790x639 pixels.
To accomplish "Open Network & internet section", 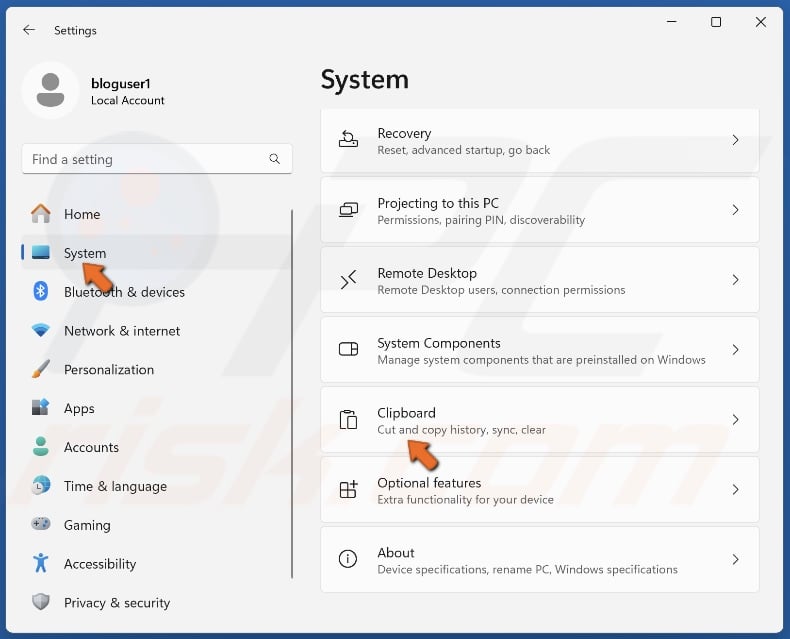I will (155, 331).
